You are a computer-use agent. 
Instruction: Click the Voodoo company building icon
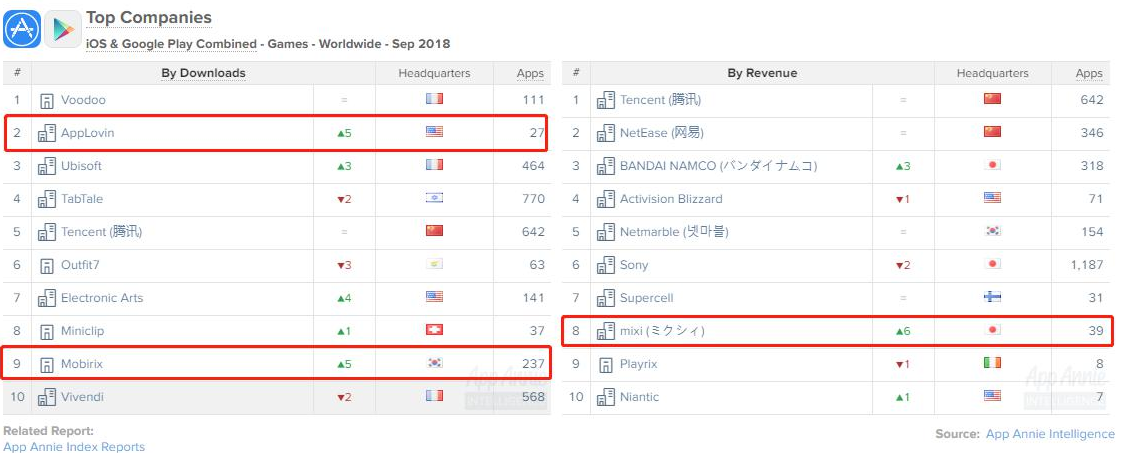[x=46, y=100]
